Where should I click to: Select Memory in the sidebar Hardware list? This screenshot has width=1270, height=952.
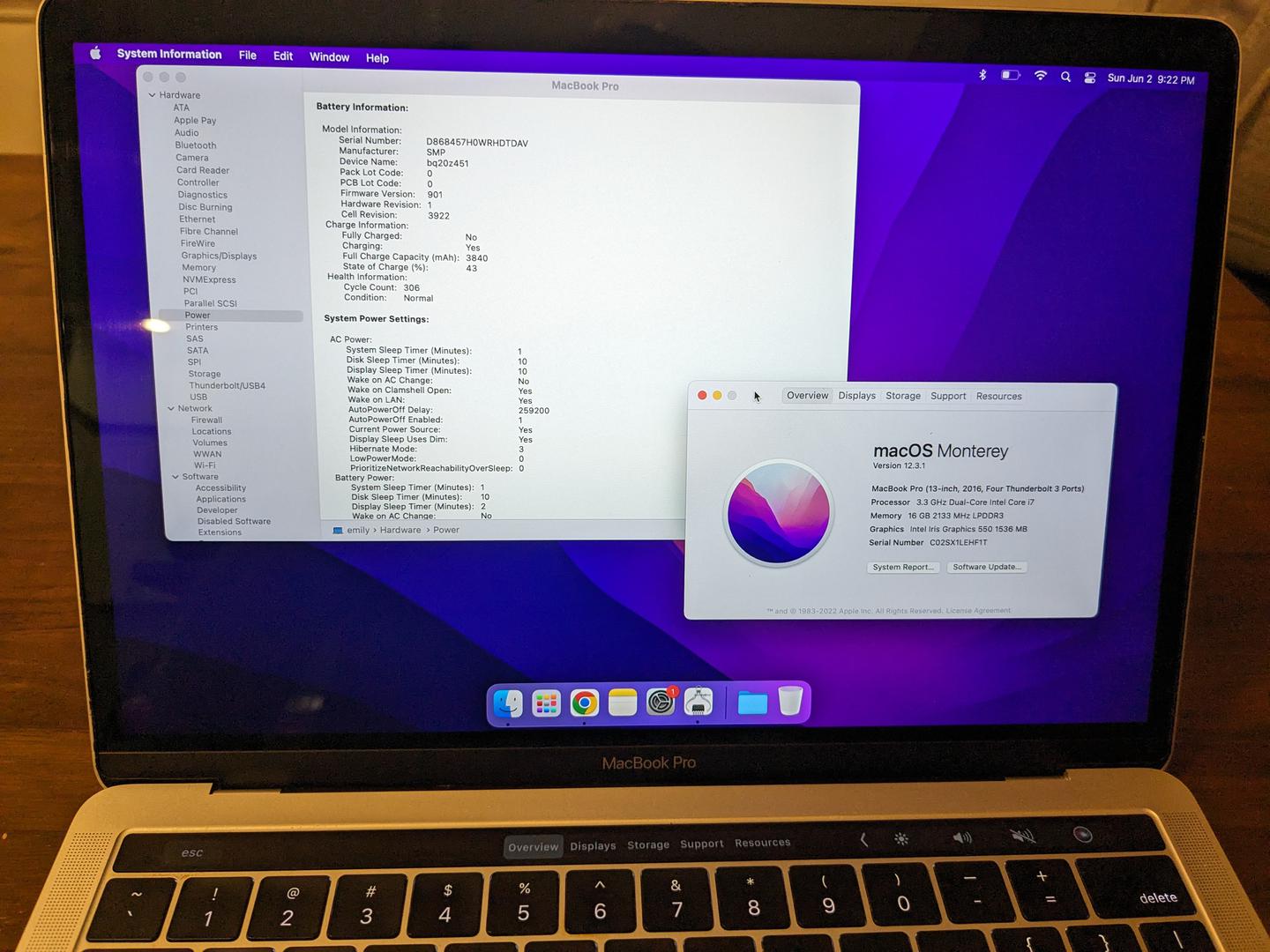coord(198,267)
